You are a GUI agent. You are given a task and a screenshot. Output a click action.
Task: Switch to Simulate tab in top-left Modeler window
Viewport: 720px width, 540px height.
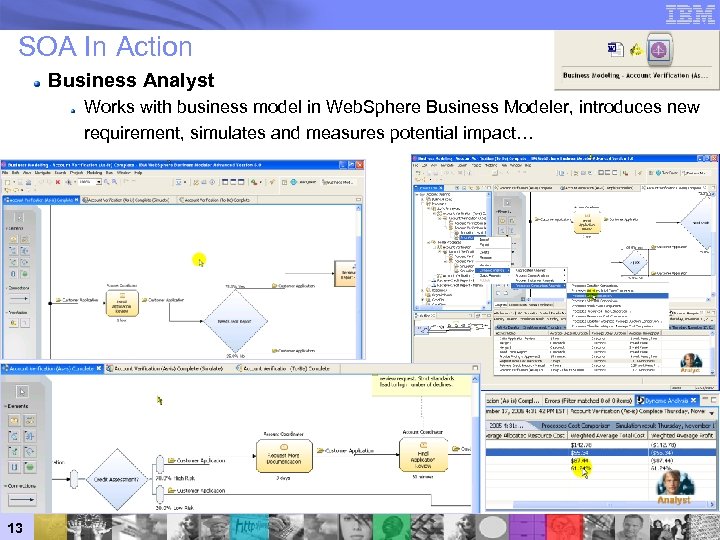pos(126,200)
